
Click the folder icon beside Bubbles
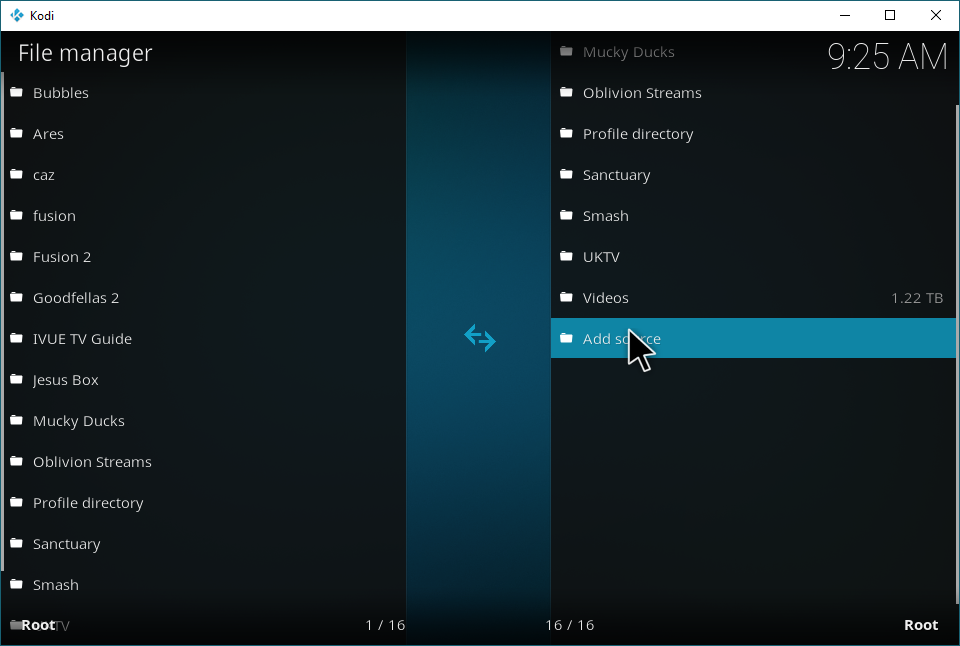pos(16,93)
